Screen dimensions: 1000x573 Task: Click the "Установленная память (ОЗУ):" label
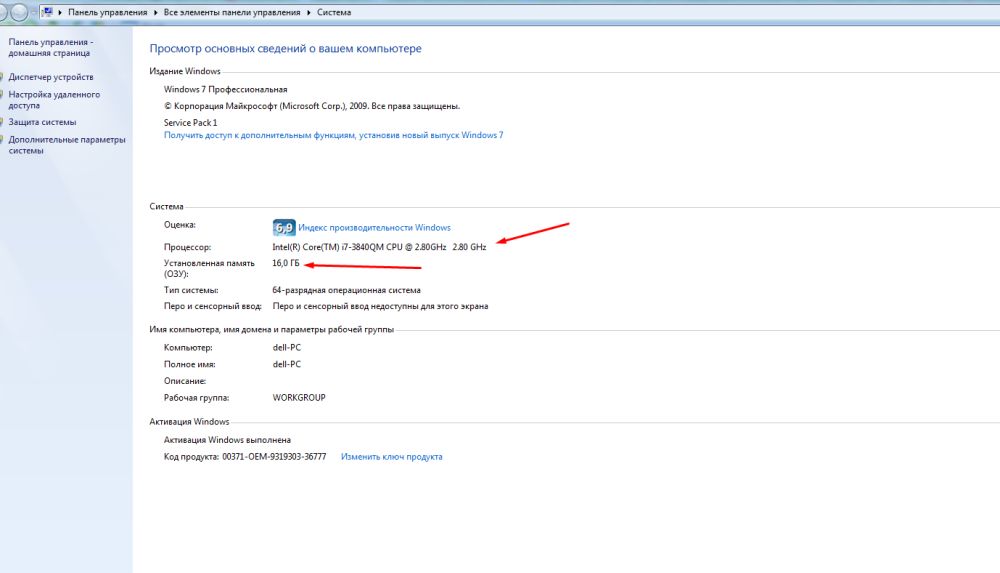pos(209,268)
